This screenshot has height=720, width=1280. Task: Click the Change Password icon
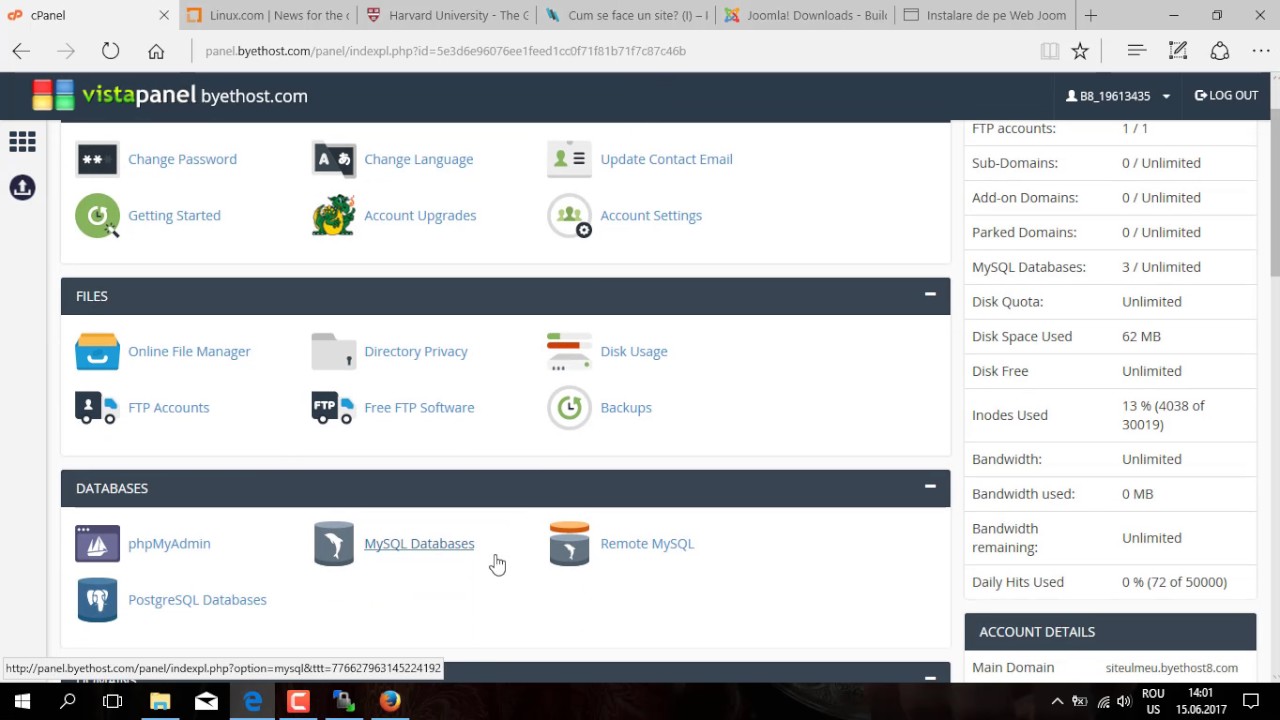[x=97, y=159]
